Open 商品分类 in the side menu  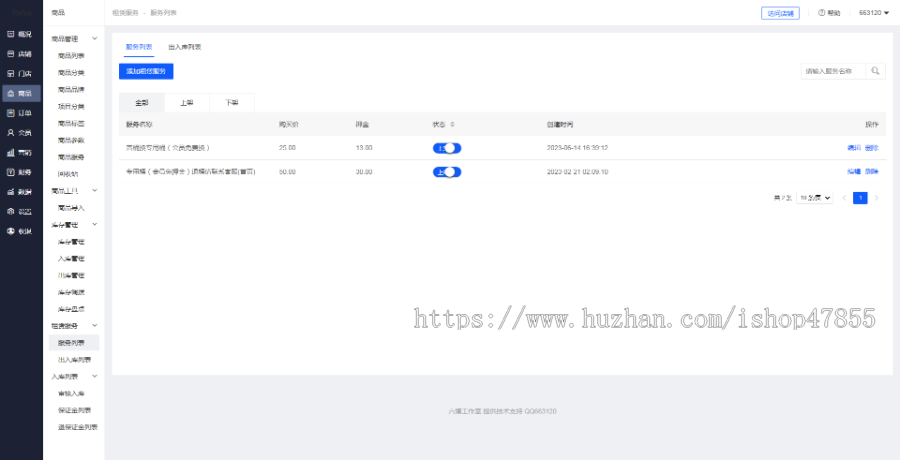[x=71, y=73]
